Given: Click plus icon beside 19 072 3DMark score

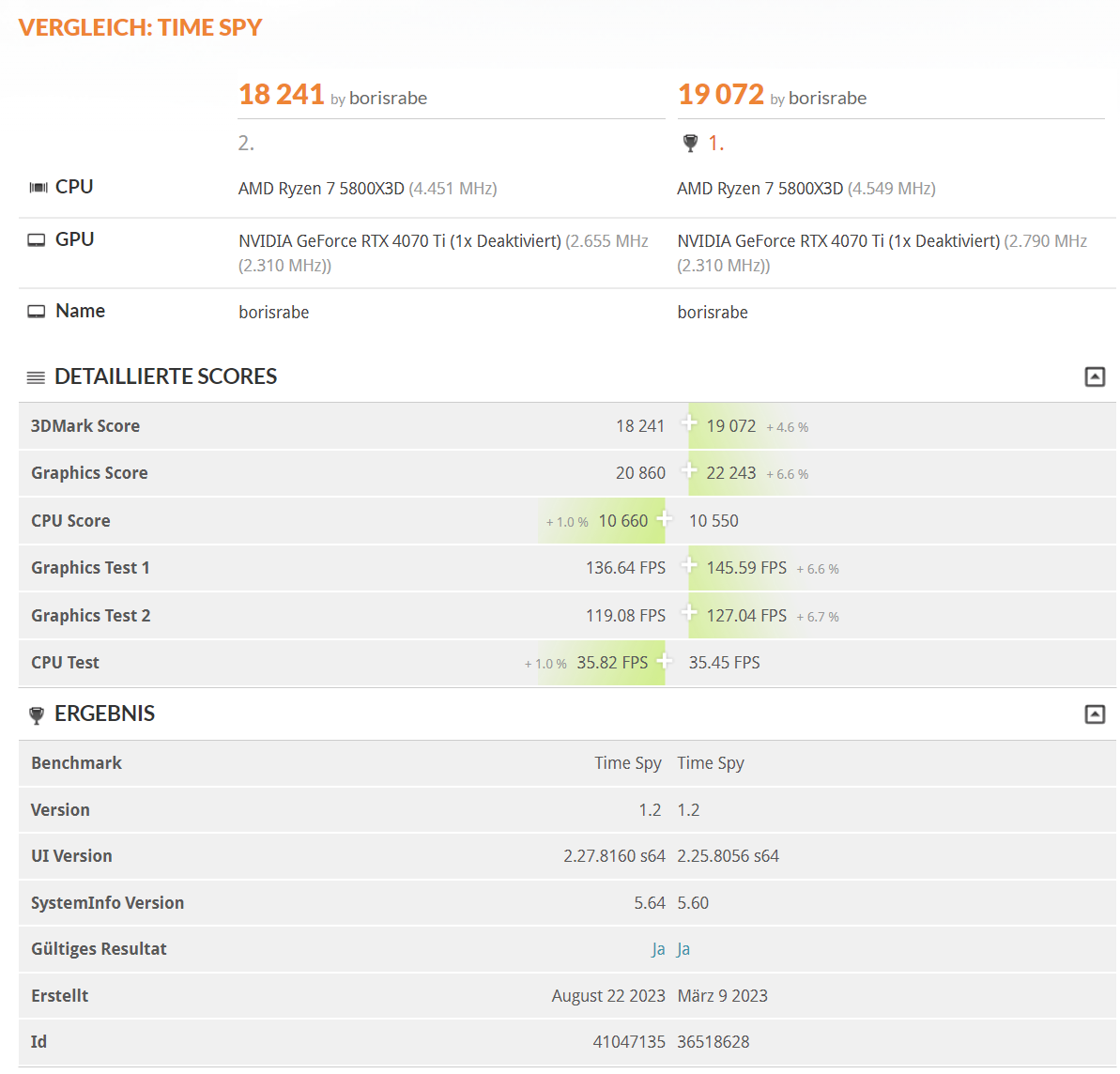Looking at the screenshot, I should [x=688, y=423].
